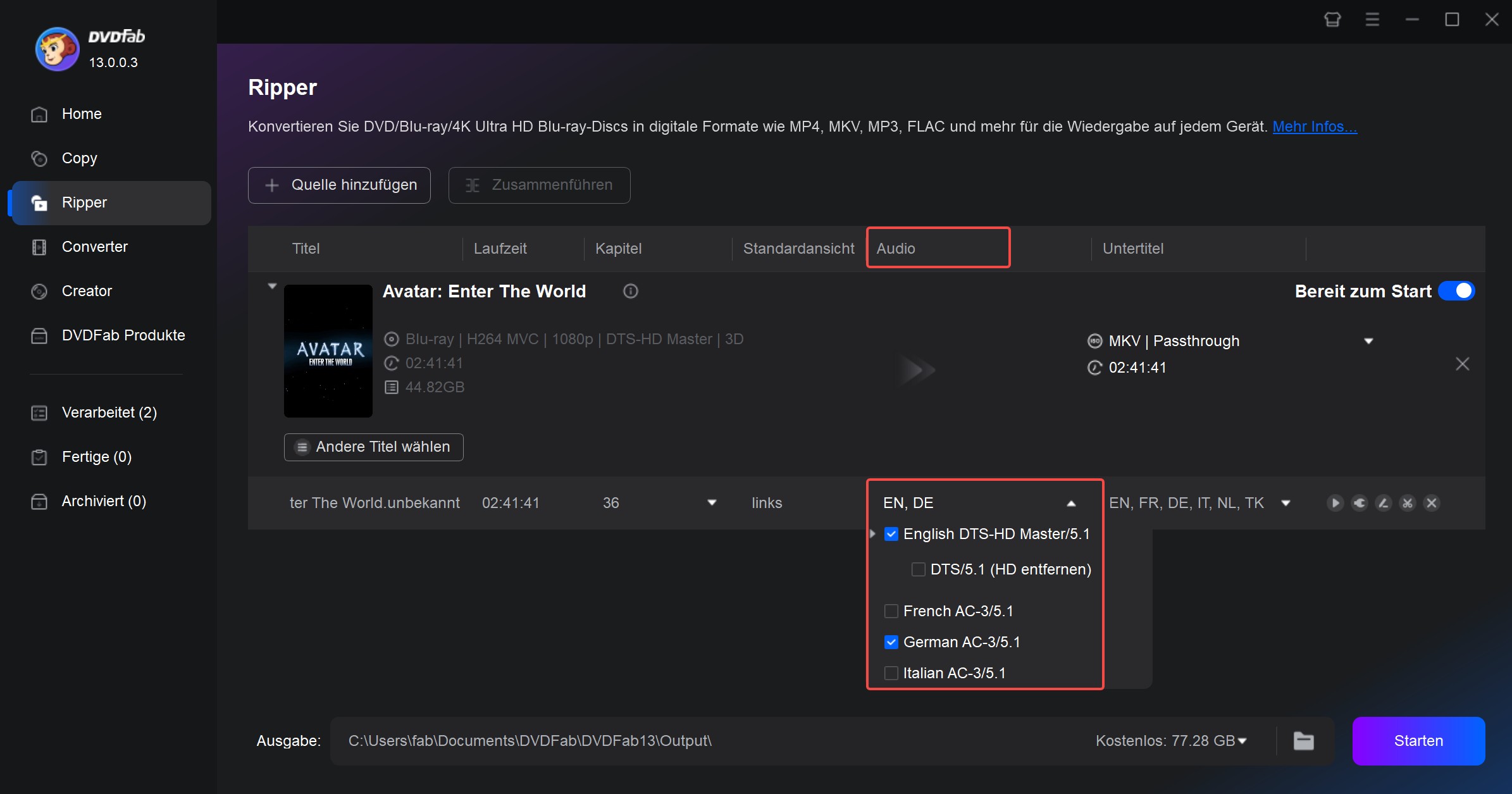Click the Creator sidebar icon
The height and width of the screenshot is (794, 1512).
tap(39, 290)
